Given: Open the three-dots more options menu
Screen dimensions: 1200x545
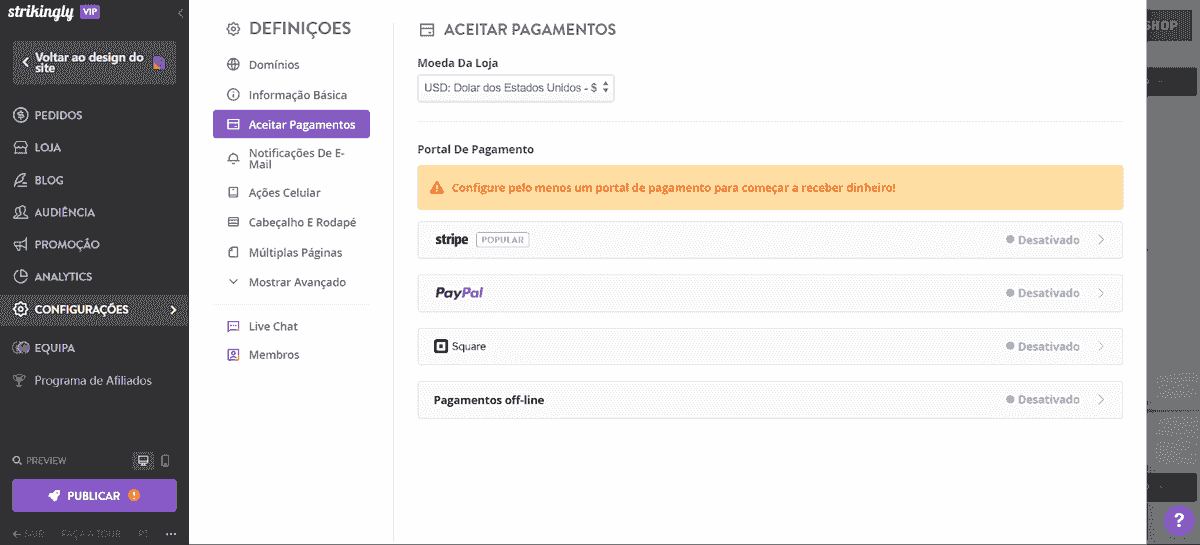Looking at the screenshot, I should coord(171,534).
